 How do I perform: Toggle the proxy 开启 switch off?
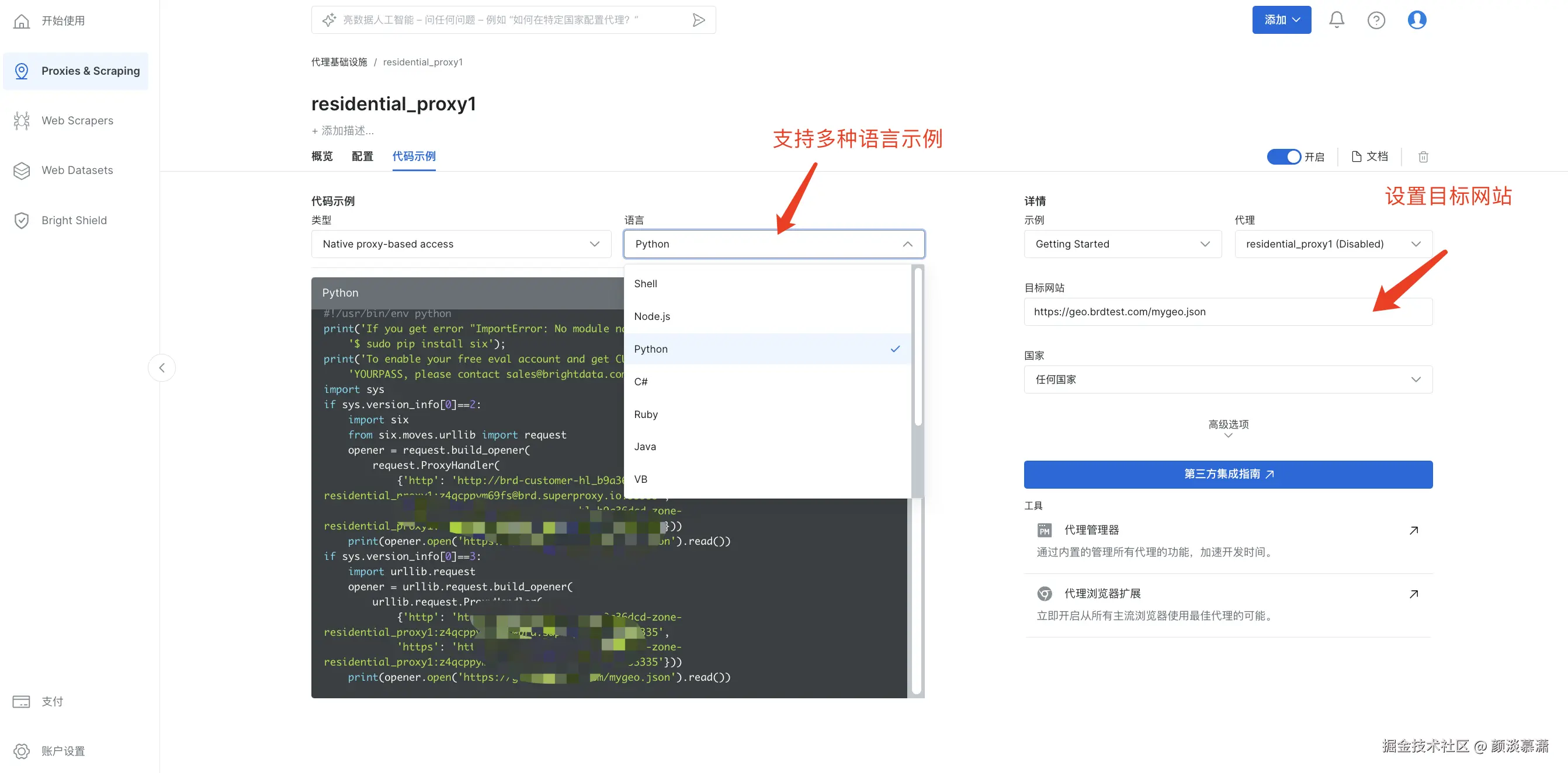tap(1283, 157)
